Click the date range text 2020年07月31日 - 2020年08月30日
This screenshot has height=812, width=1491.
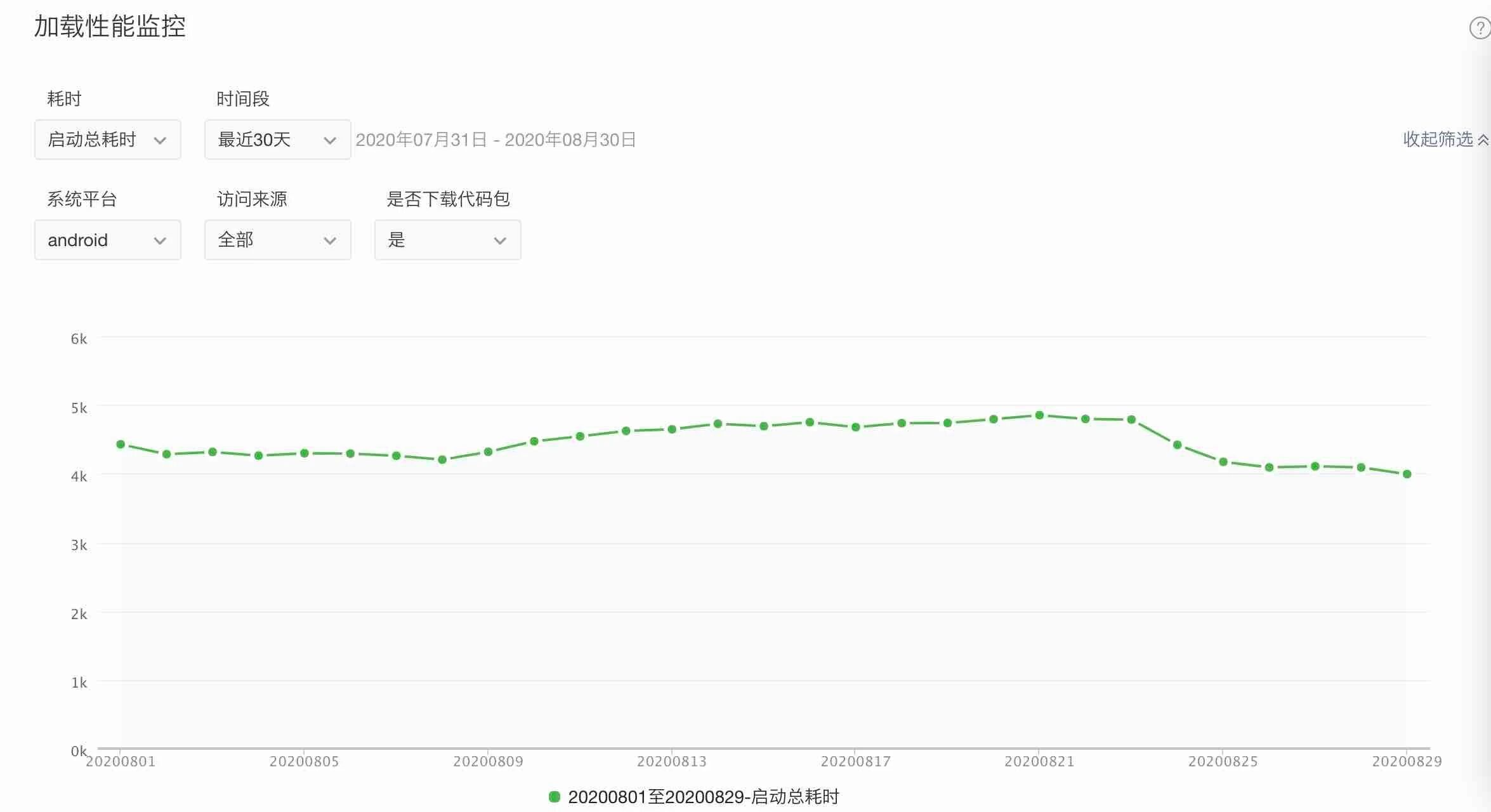[496, 140]
